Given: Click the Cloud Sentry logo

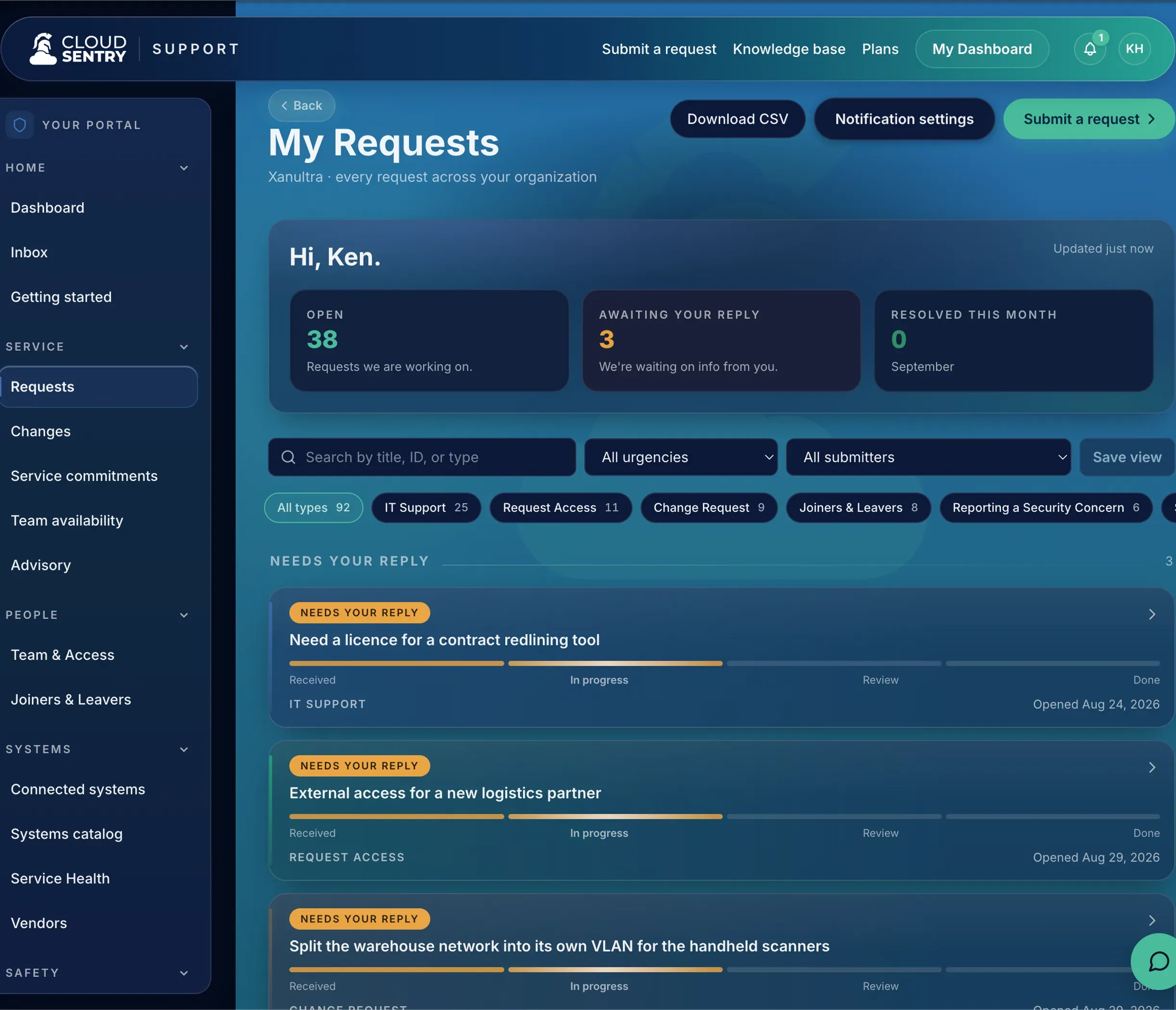Looking at the screenshot, I should (x=78, y=49).
